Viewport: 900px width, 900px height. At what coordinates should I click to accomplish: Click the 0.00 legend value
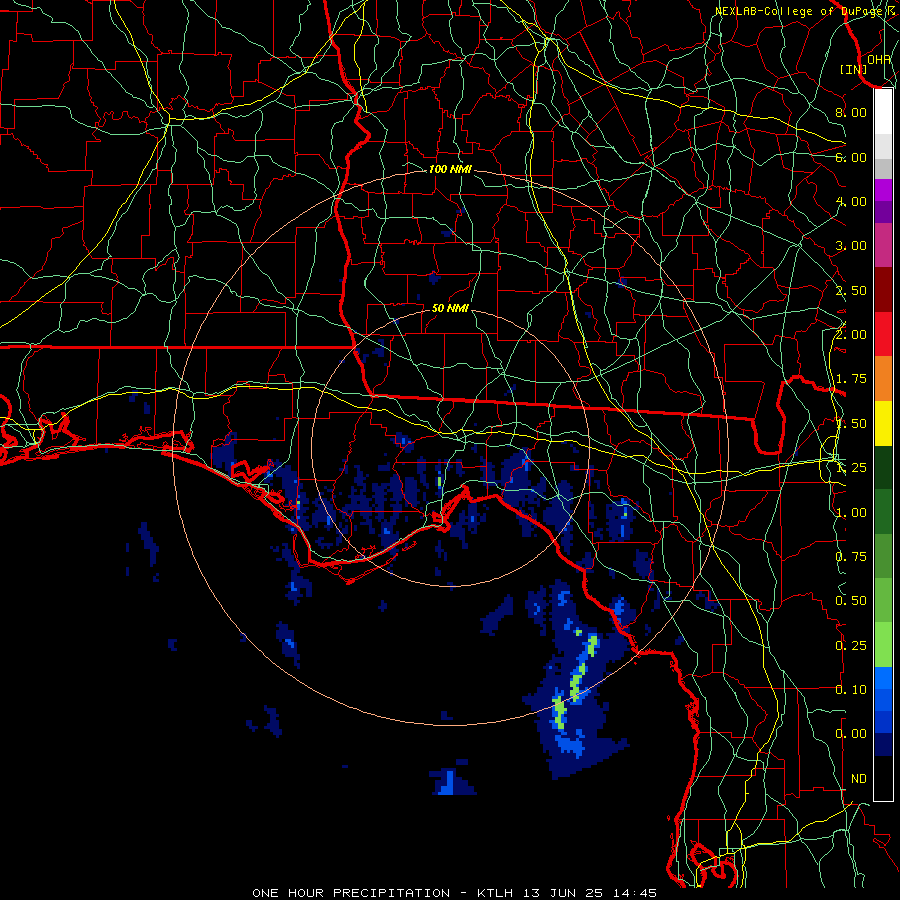(851, 734)
